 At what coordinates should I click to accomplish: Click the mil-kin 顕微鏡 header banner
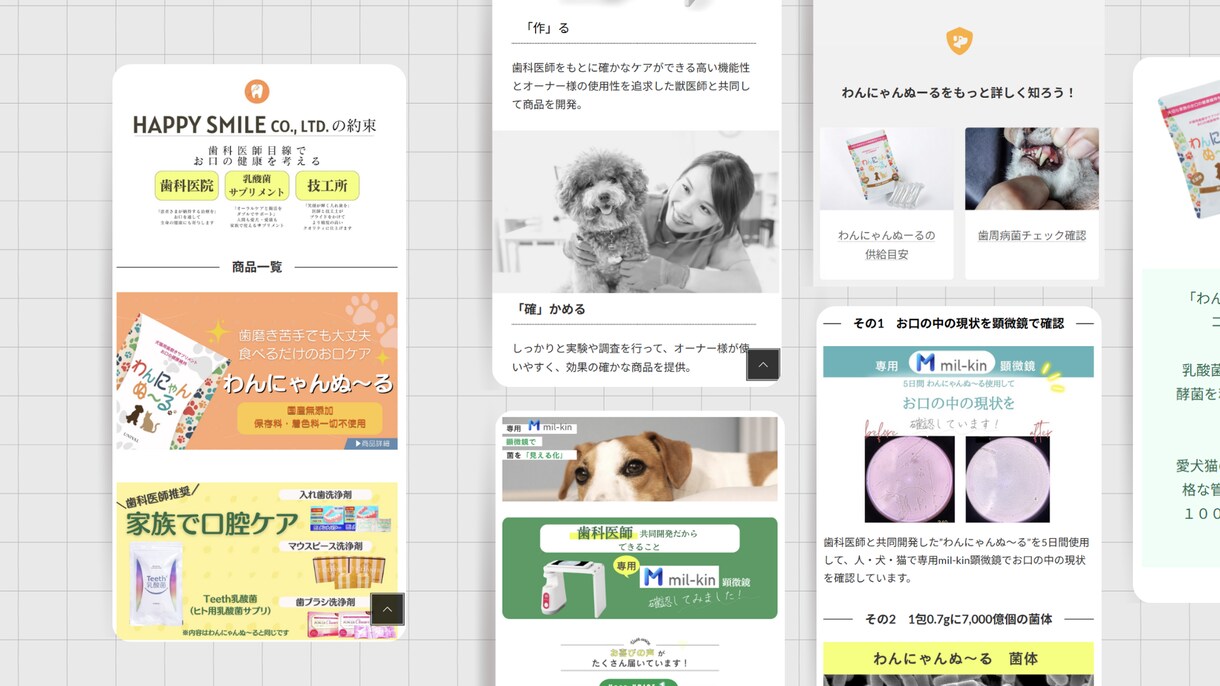pos(958,362)
